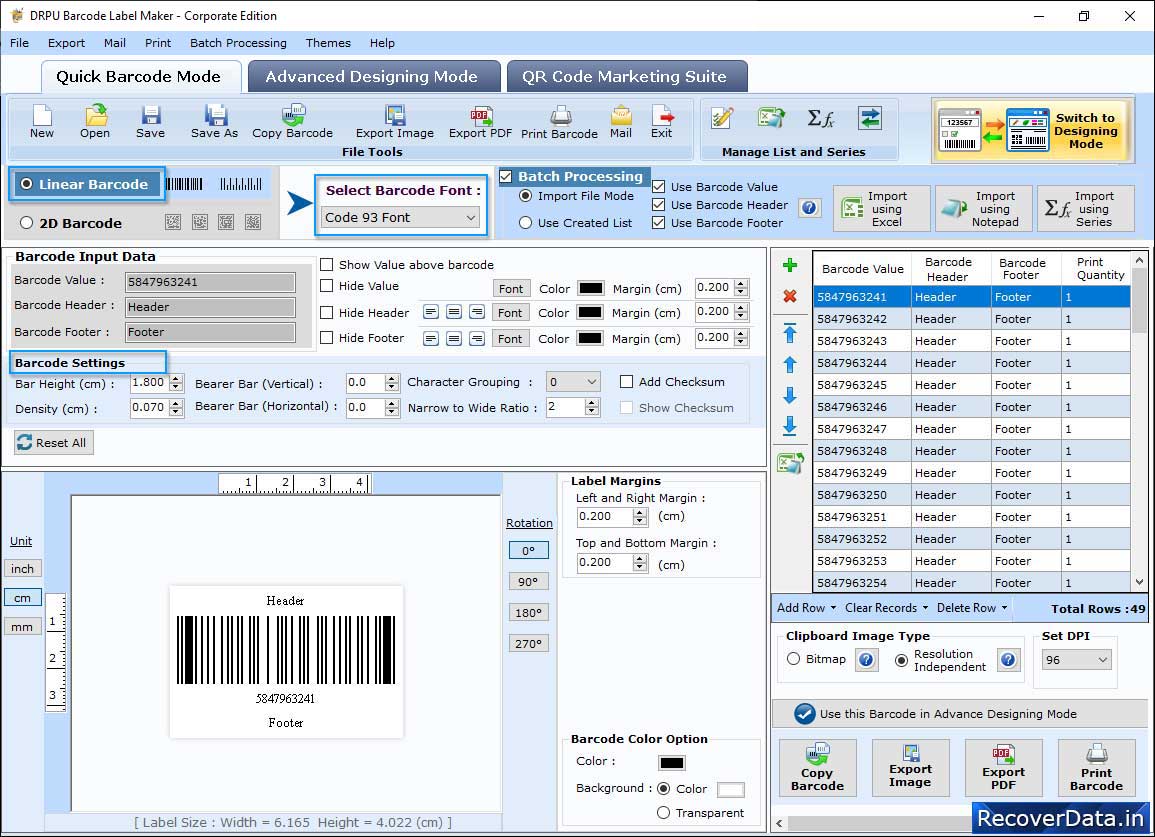Increase Density value using spinner
The width and height of the screenshot is (1155, 837).
pos(175,404)
